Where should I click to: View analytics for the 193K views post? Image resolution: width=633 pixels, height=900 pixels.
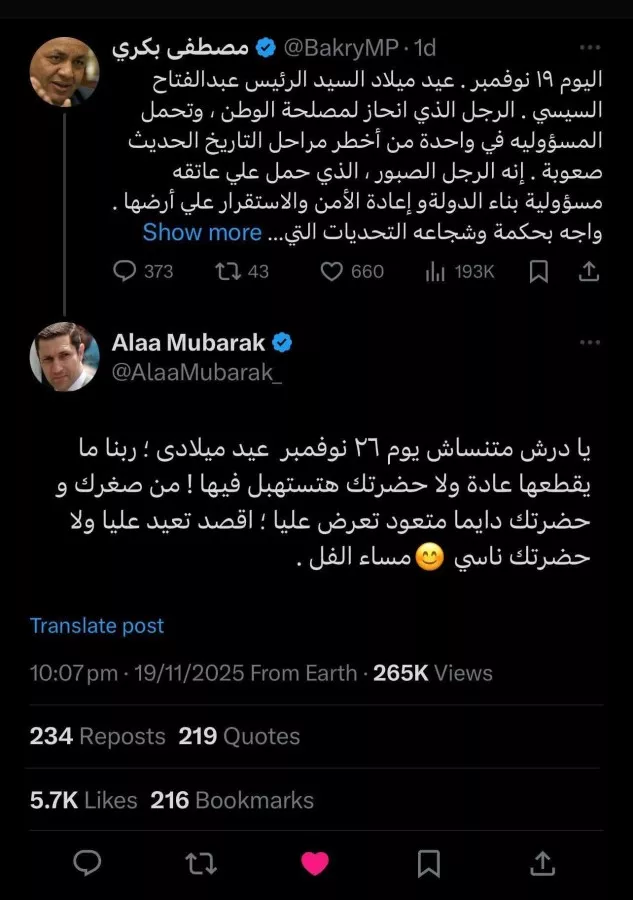click(x=435, y=271)
